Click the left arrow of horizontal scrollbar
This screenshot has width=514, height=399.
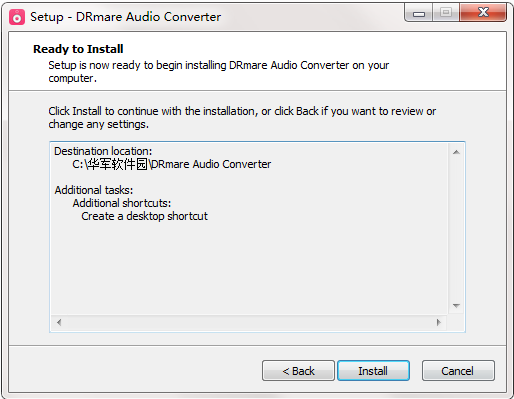pos(59,322)
